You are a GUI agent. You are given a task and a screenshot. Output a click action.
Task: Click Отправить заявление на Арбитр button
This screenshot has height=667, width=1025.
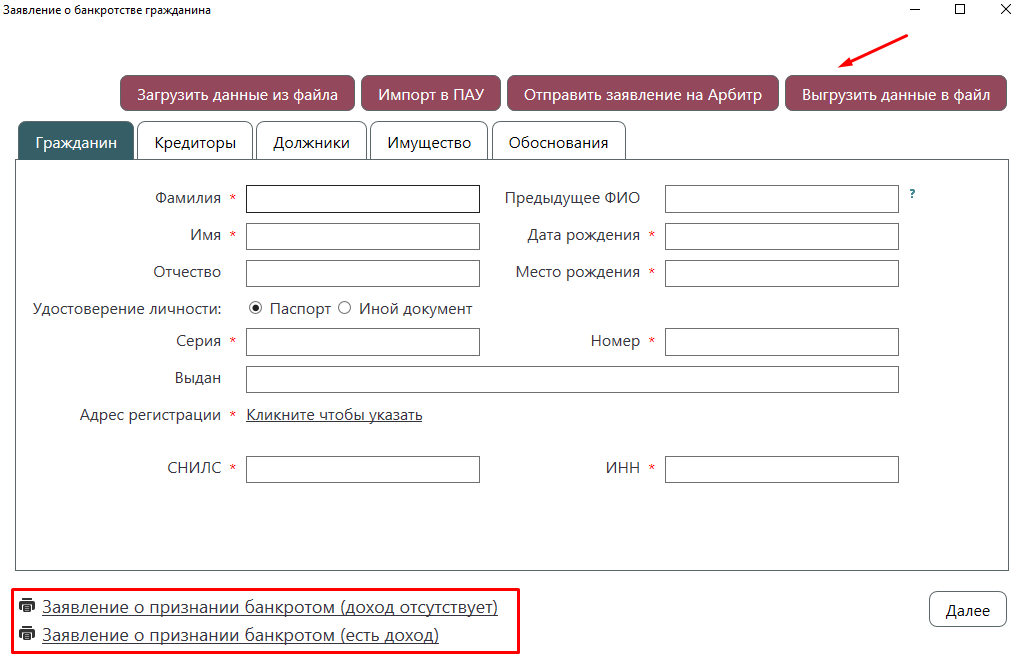643,94
